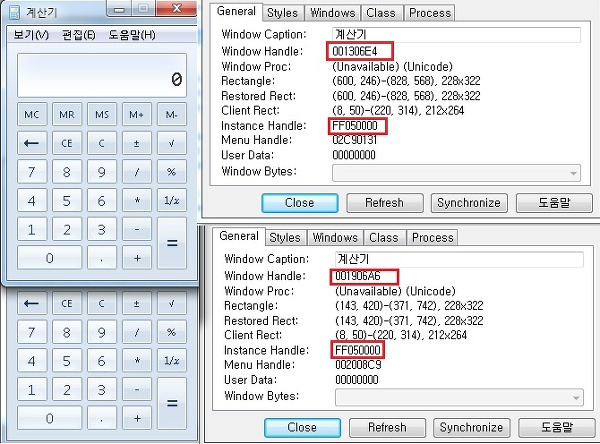Click the percent key in the front calculator

coord(171,172)
